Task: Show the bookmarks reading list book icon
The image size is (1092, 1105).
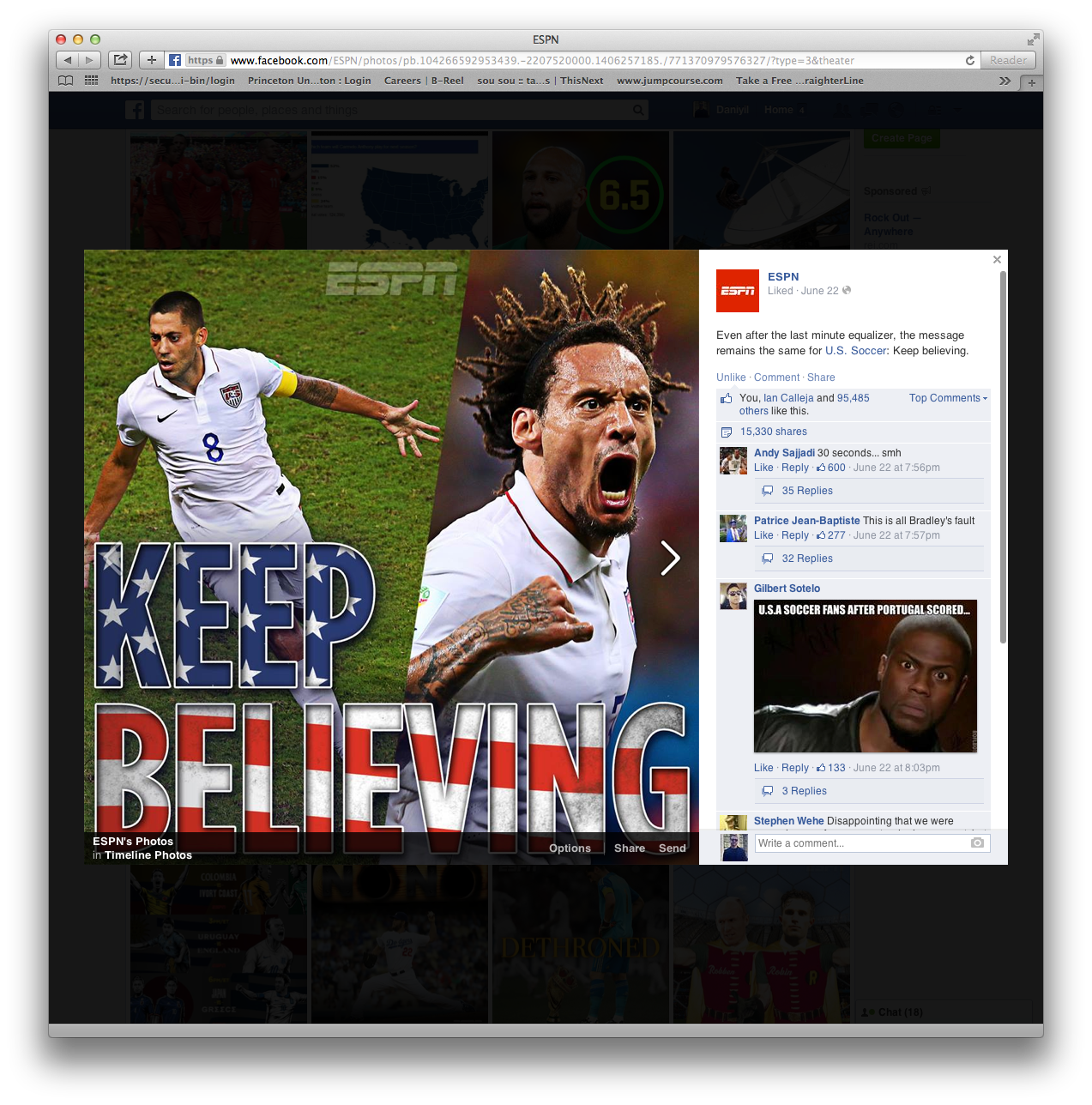Action: pos(66,81)
